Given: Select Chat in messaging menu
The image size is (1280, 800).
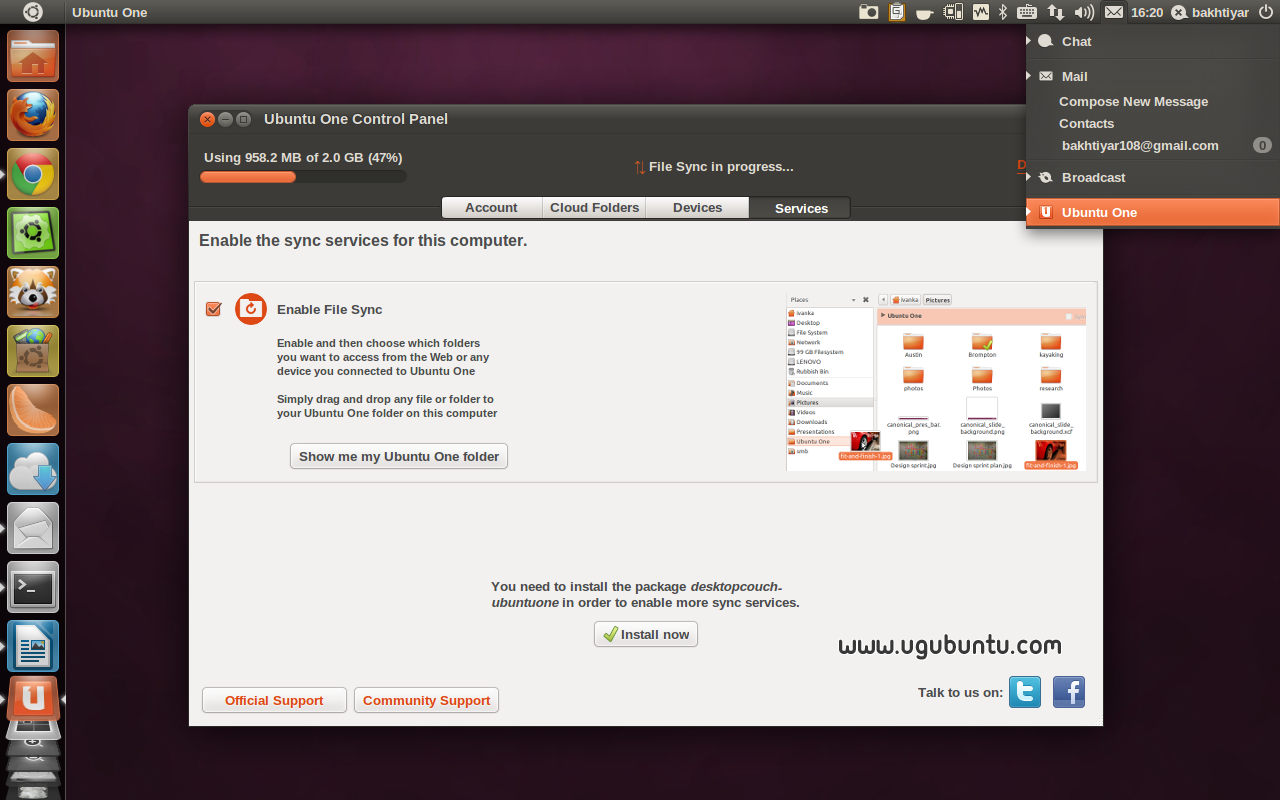Looking at the screenshot, I should click(x=1153, y=41).
